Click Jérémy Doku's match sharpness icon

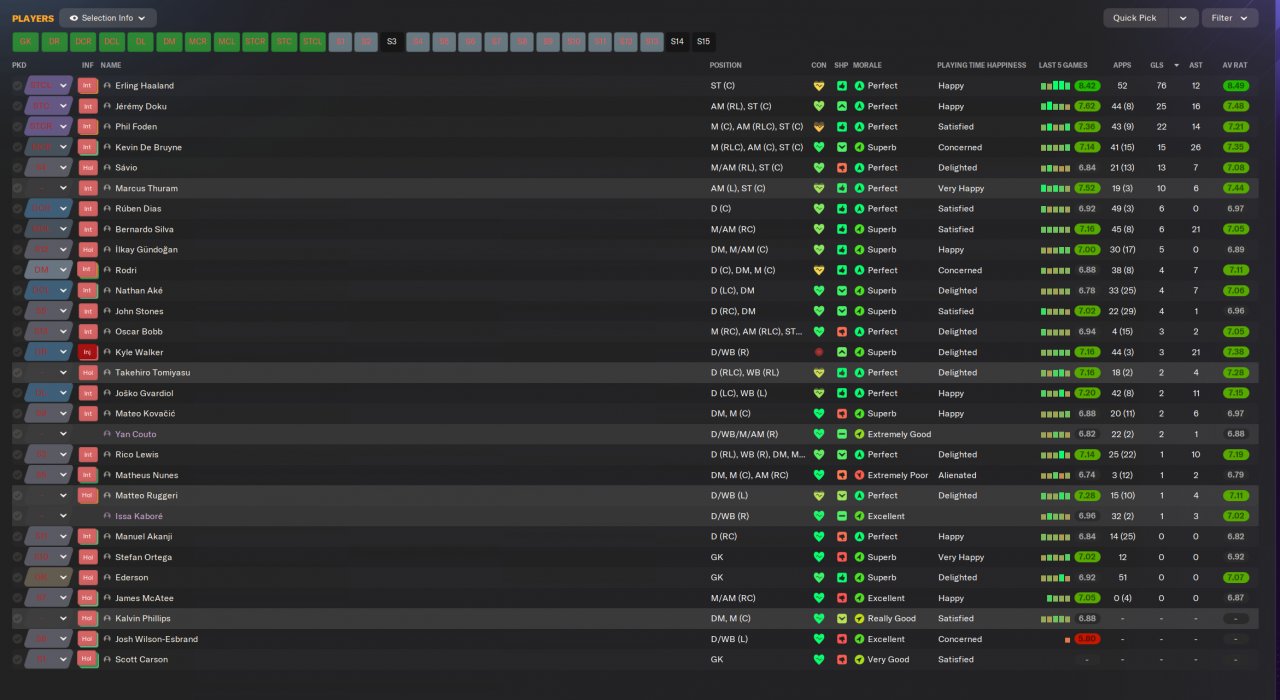[842, 106]
